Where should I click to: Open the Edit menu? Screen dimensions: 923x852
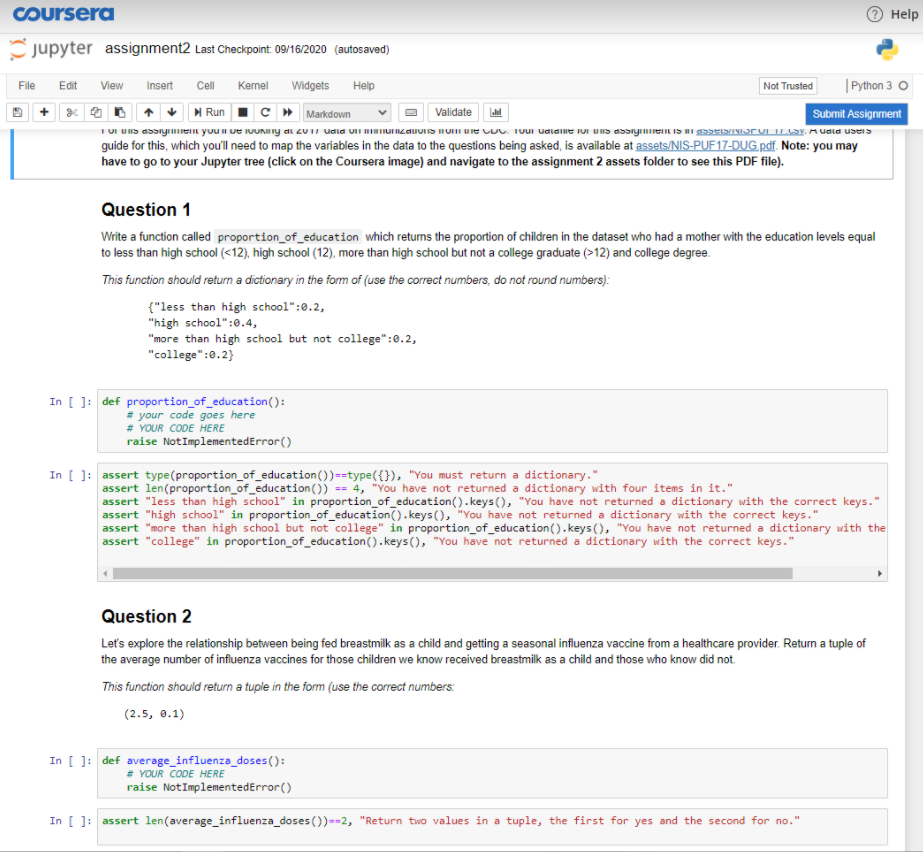(x=68, y=86)
